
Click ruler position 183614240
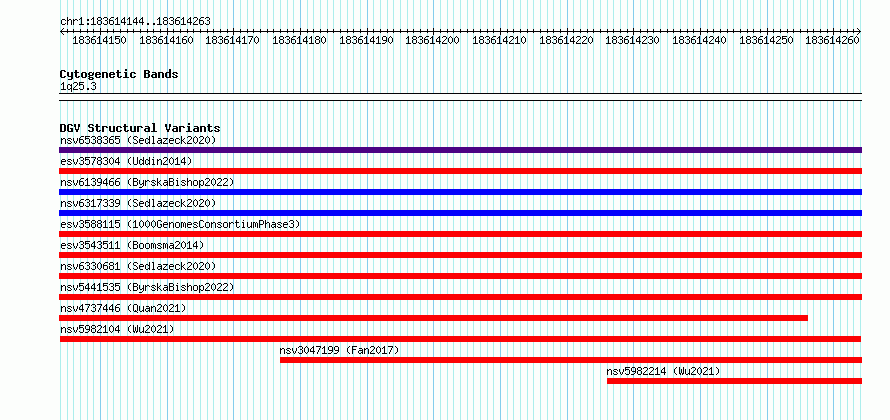[700, 40]
